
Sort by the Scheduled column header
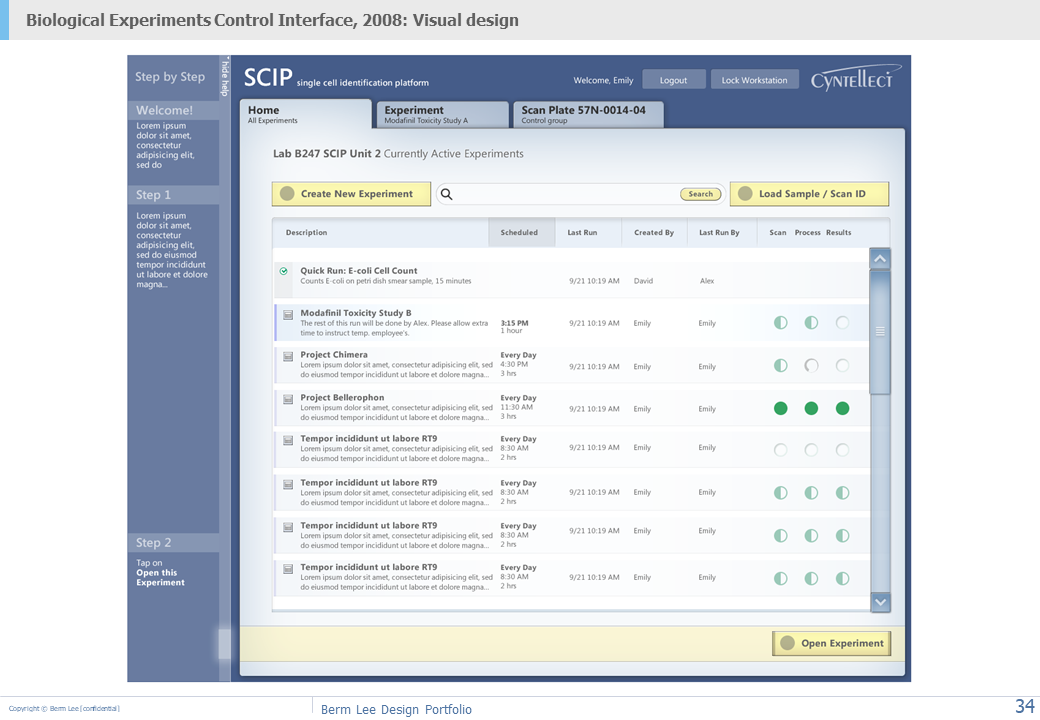pos(519,233)
